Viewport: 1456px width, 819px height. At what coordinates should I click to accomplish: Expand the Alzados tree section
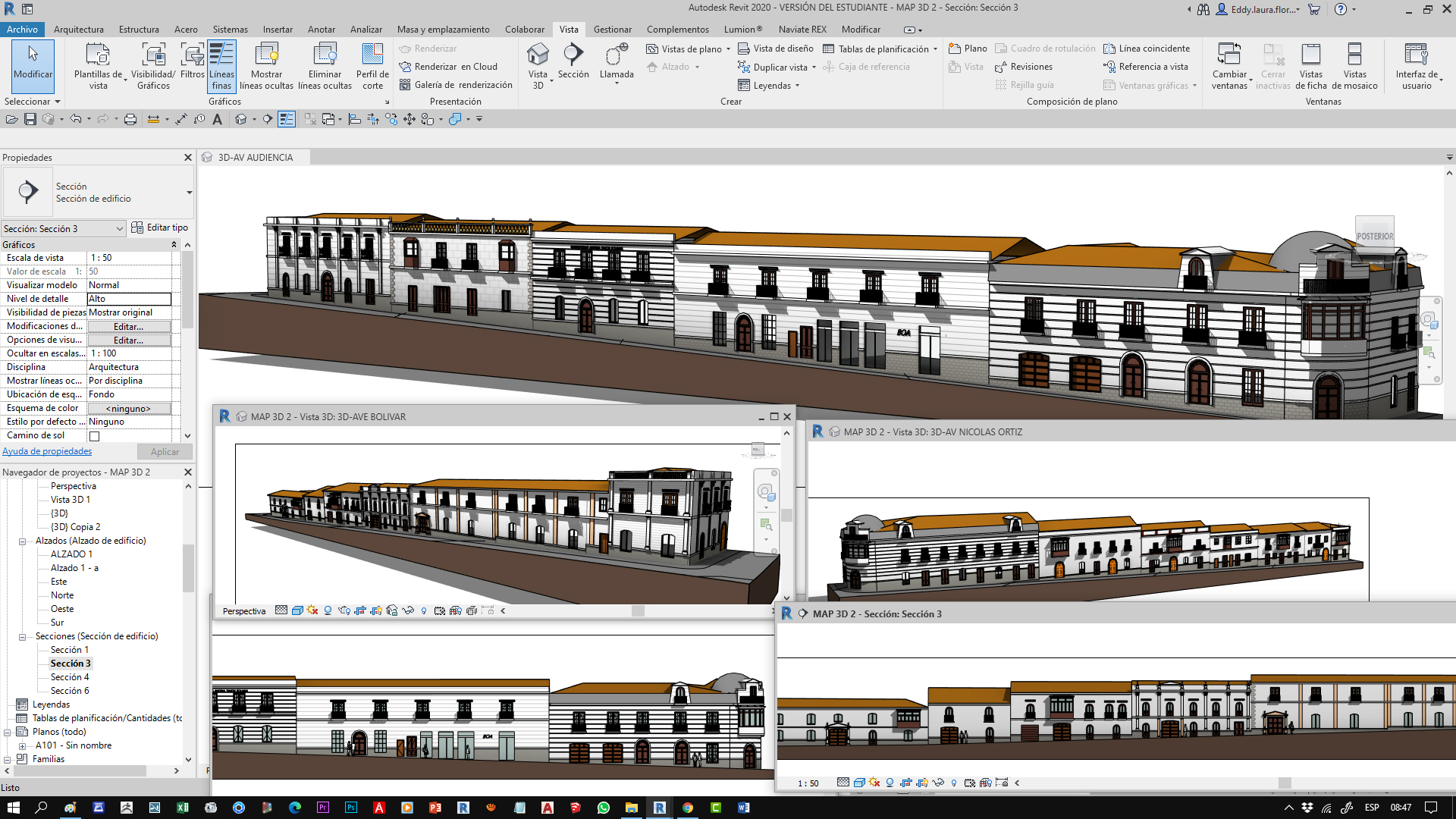(22, 541)
